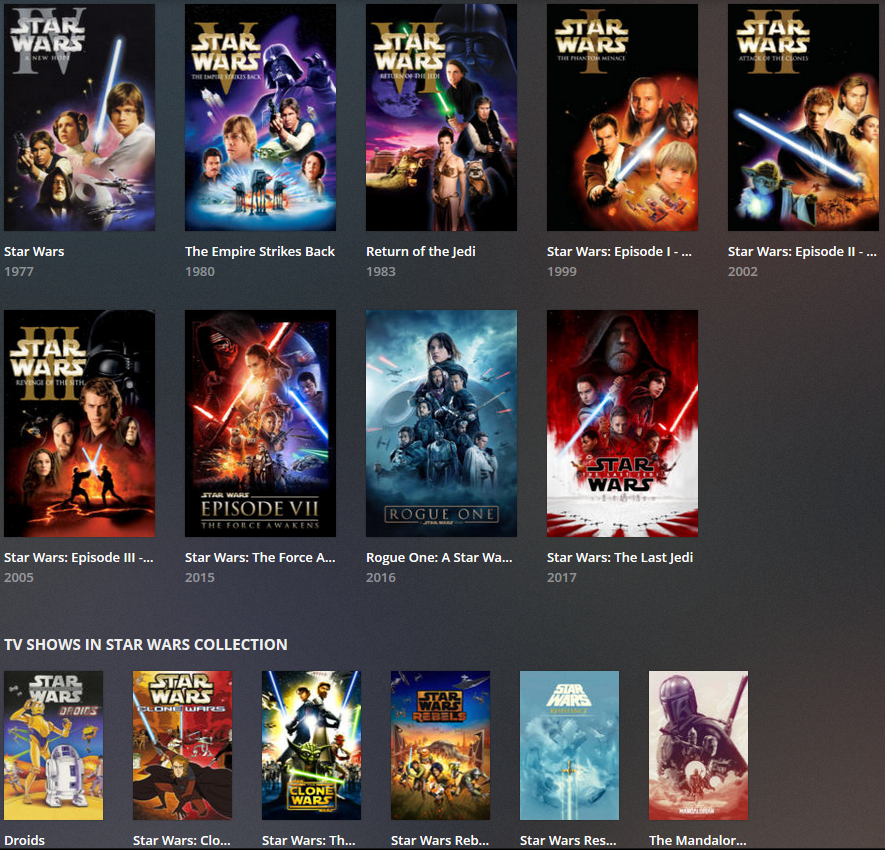The height and width of the screenshot is (850, 885).
Task: Click the 'Star Wars: The Last Jedi' title
Action: pyautogui.click(x=620, y=558)
